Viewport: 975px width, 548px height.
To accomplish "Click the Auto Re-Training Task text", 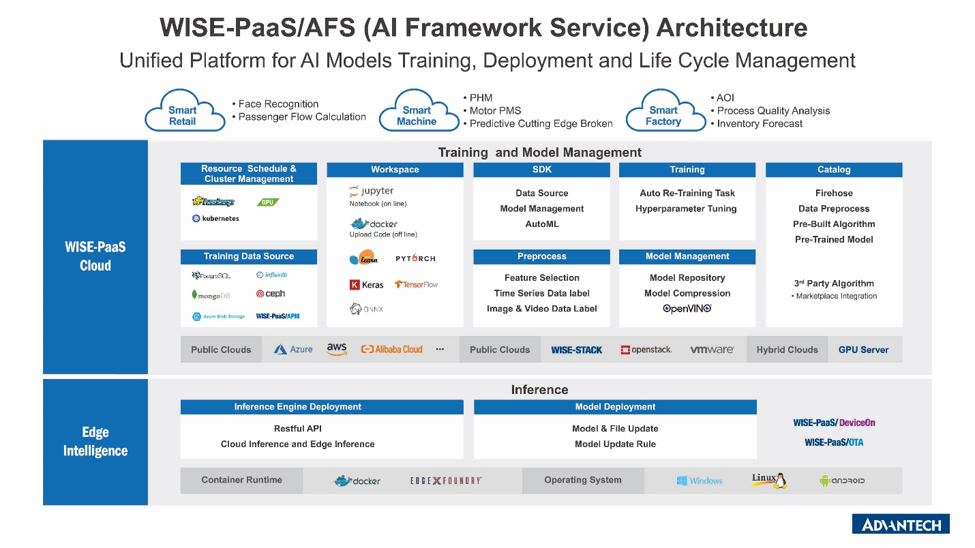I will [687, 193].
